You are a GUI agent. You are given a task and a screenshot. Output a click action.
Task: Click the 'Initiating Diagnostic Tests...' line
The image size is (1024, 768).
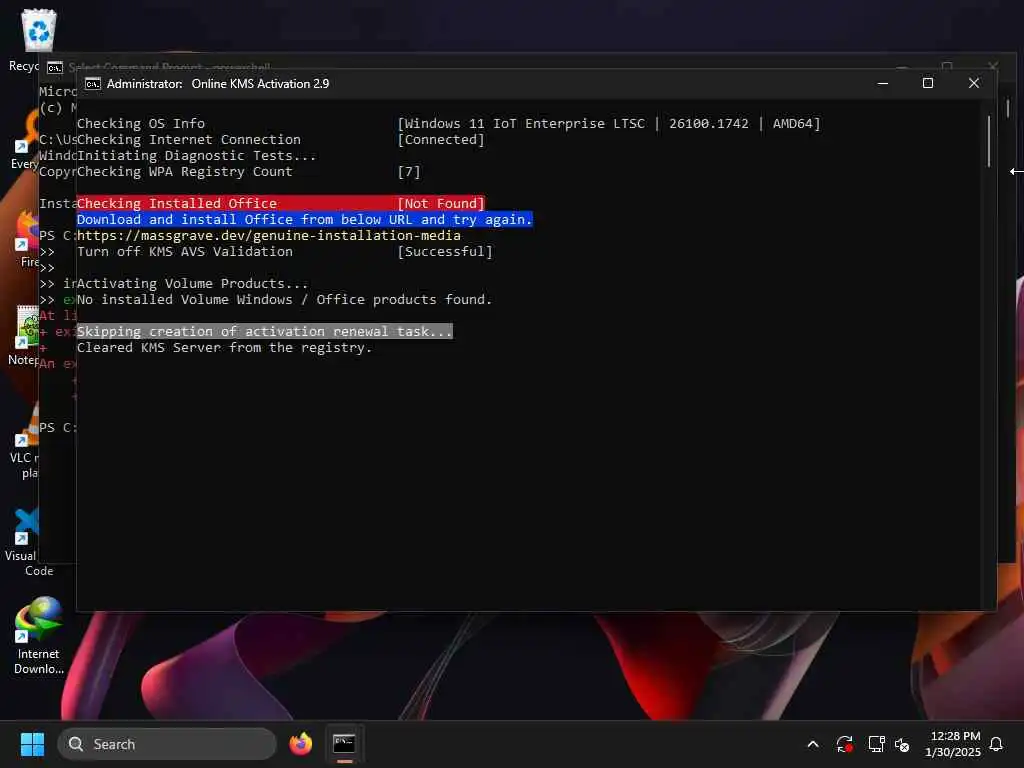[x=196, y=155]
